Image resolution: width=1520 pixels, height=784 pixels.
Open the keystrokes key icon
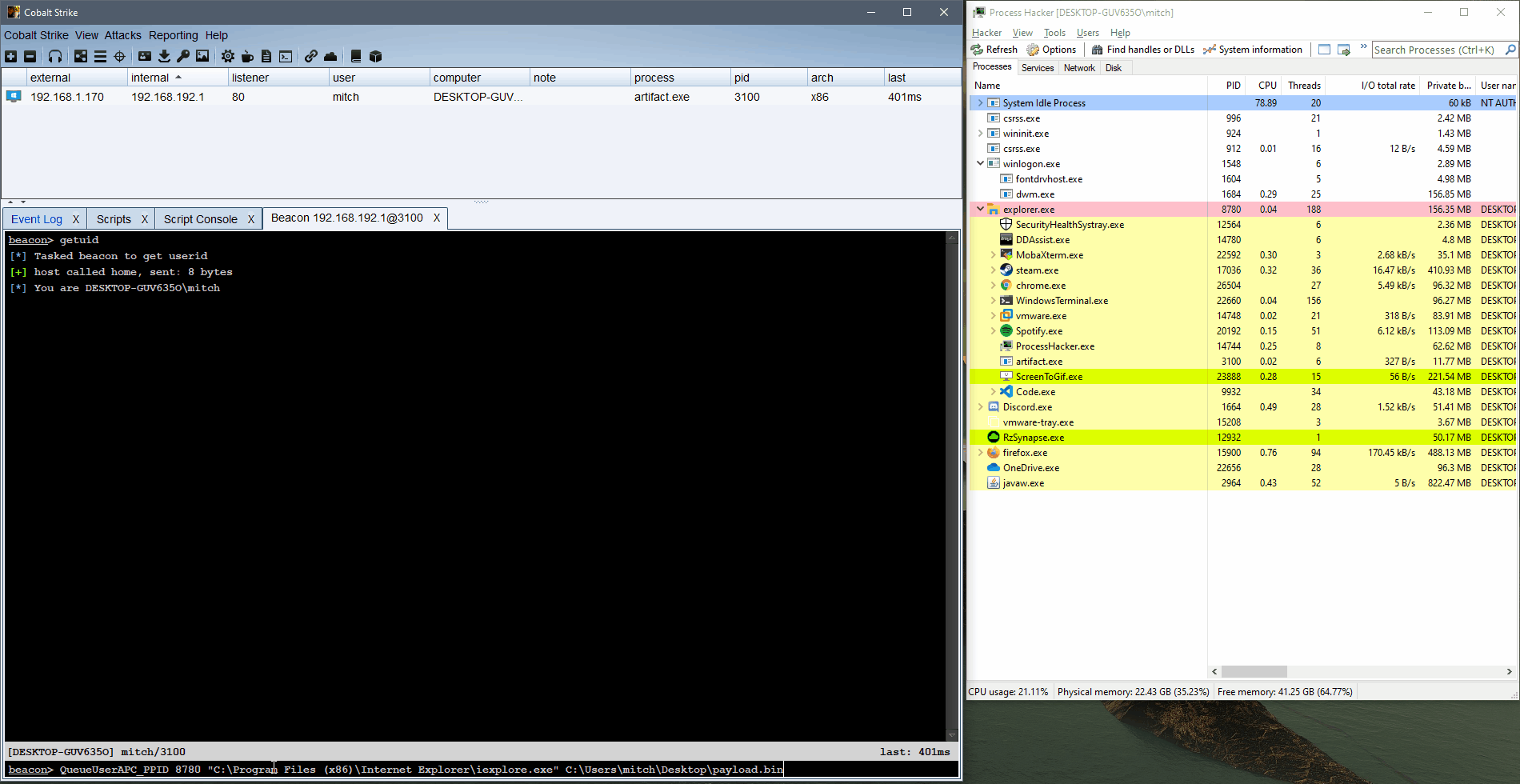183,56
